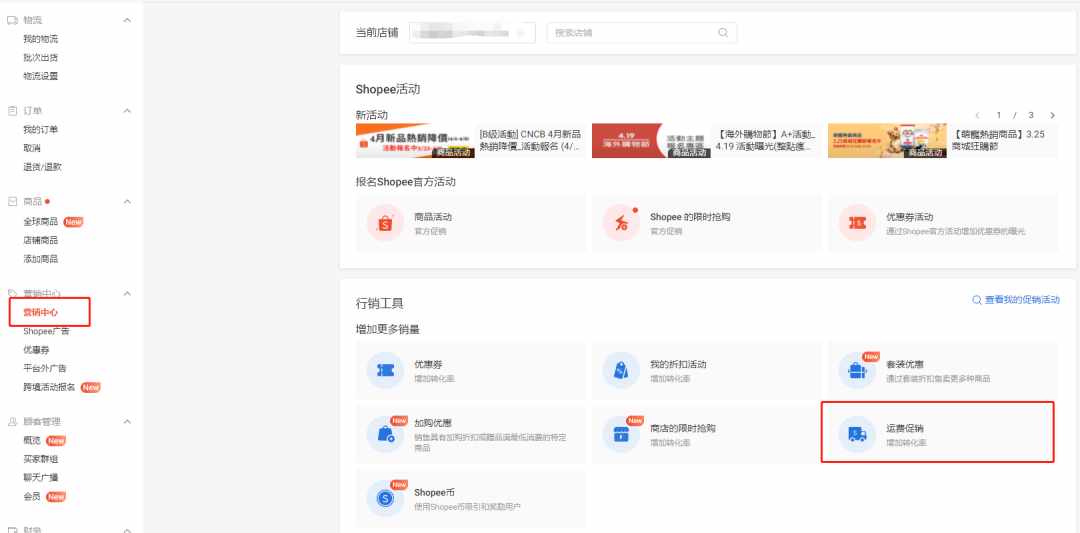Open 平台外广告 in sidebar

(x=45, y=368)
